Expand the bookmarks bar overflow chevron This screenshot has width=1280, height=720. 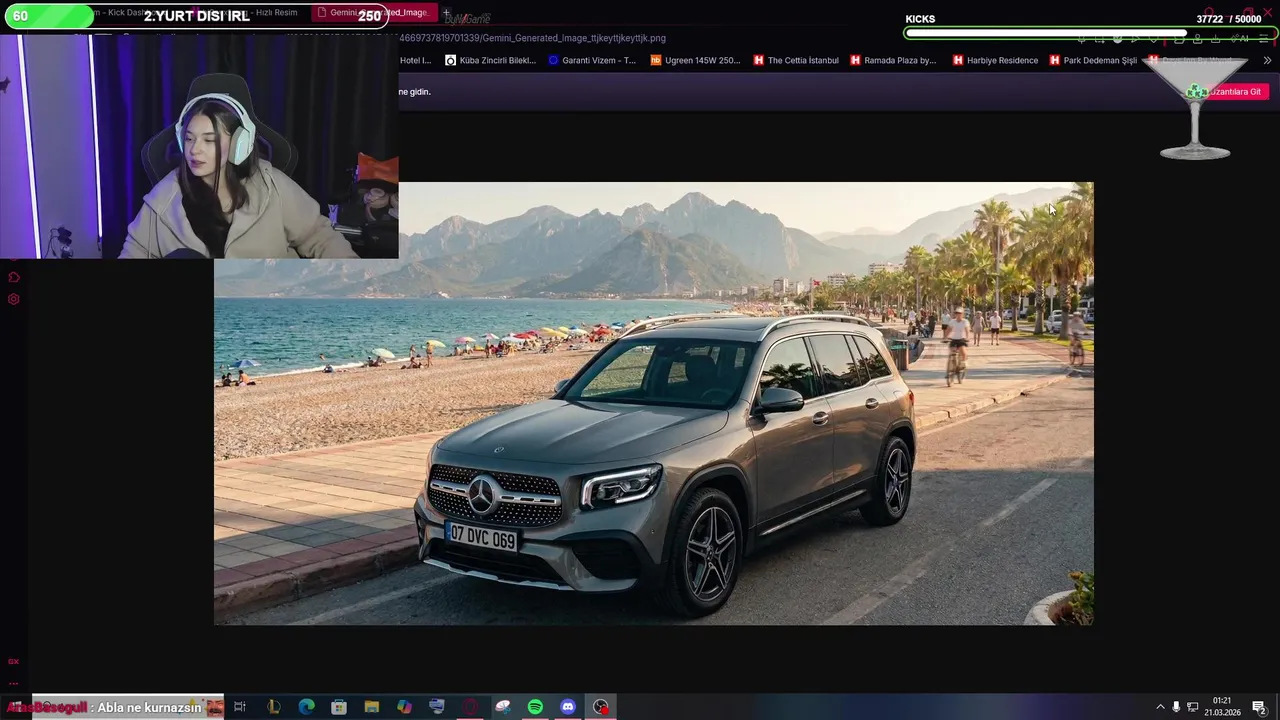click(x=1267, y=60)
